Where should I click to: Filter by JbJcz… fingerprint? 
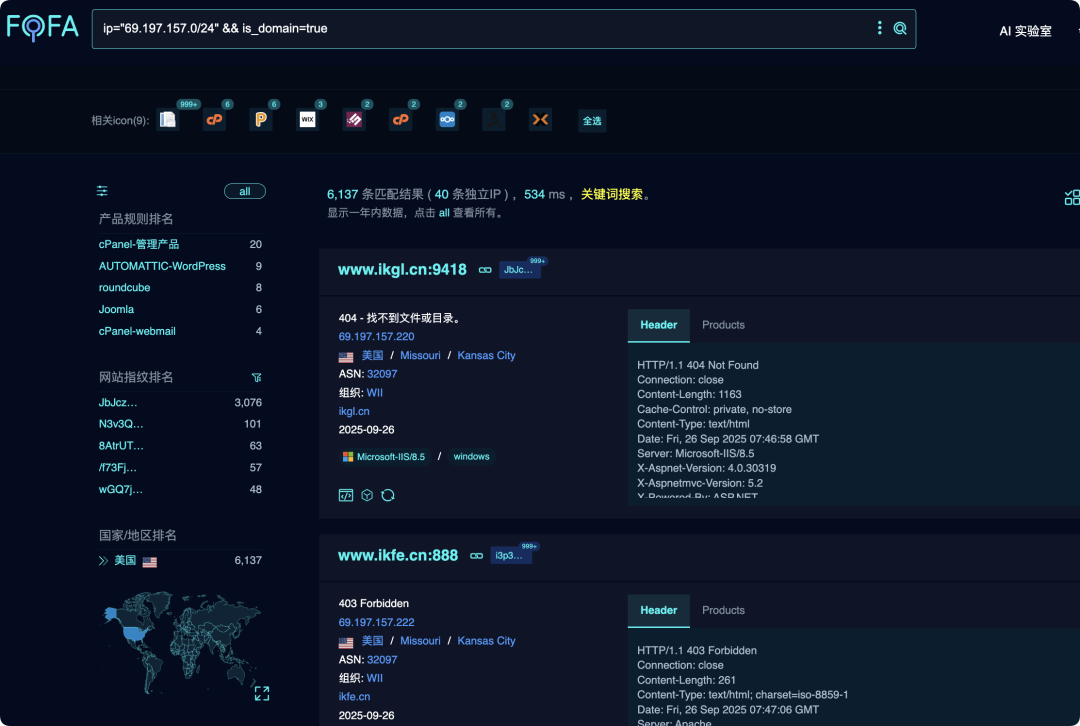pyautogui.click(x=118, y=402)
